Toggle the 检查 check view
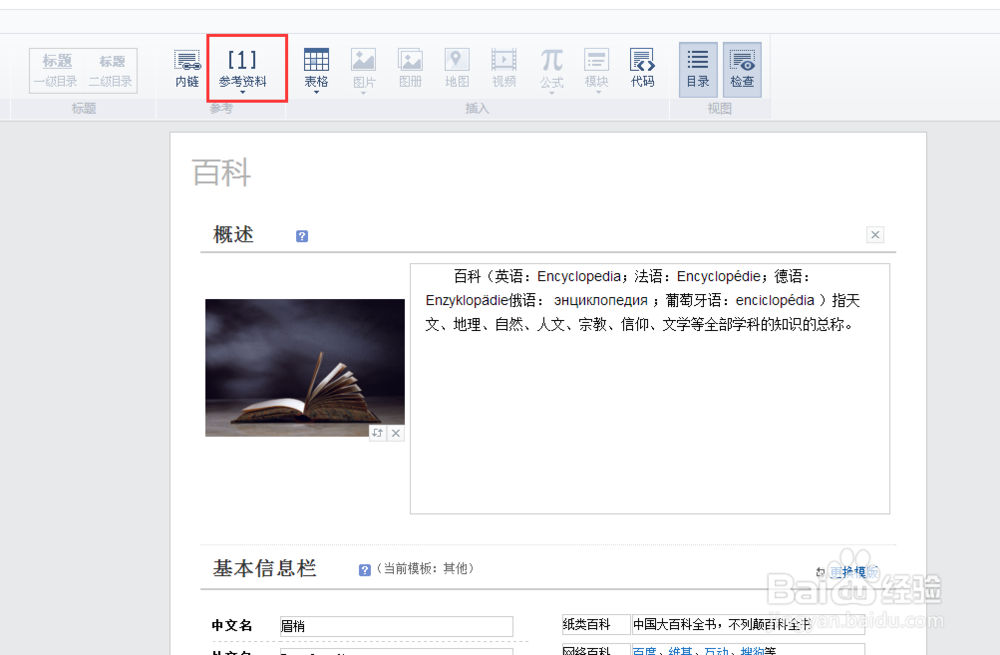Image resolution: width=1000 pixels, height=655 pixels. coord(742,68)
